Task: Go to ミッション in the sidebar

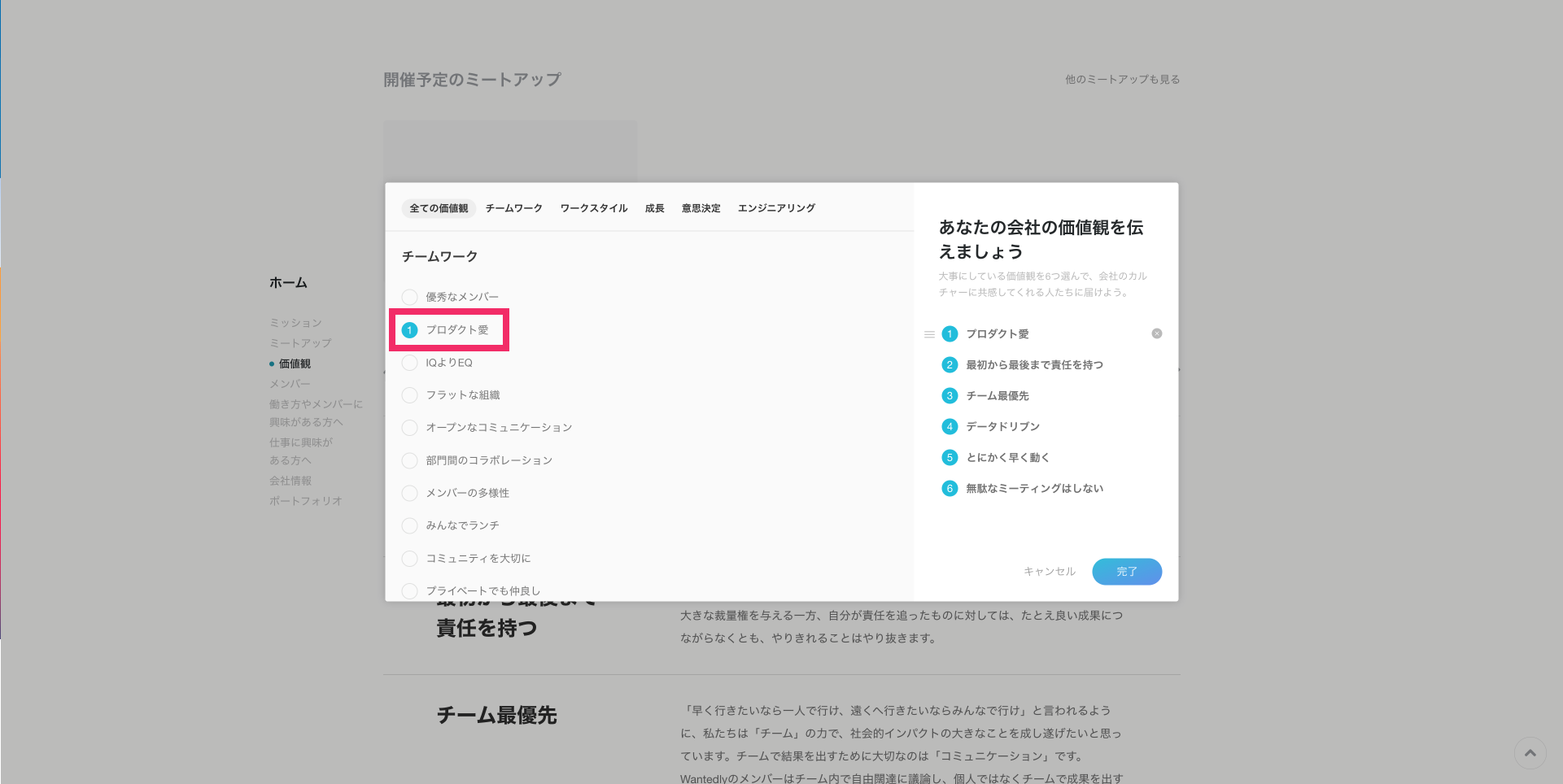Action: 295,323
